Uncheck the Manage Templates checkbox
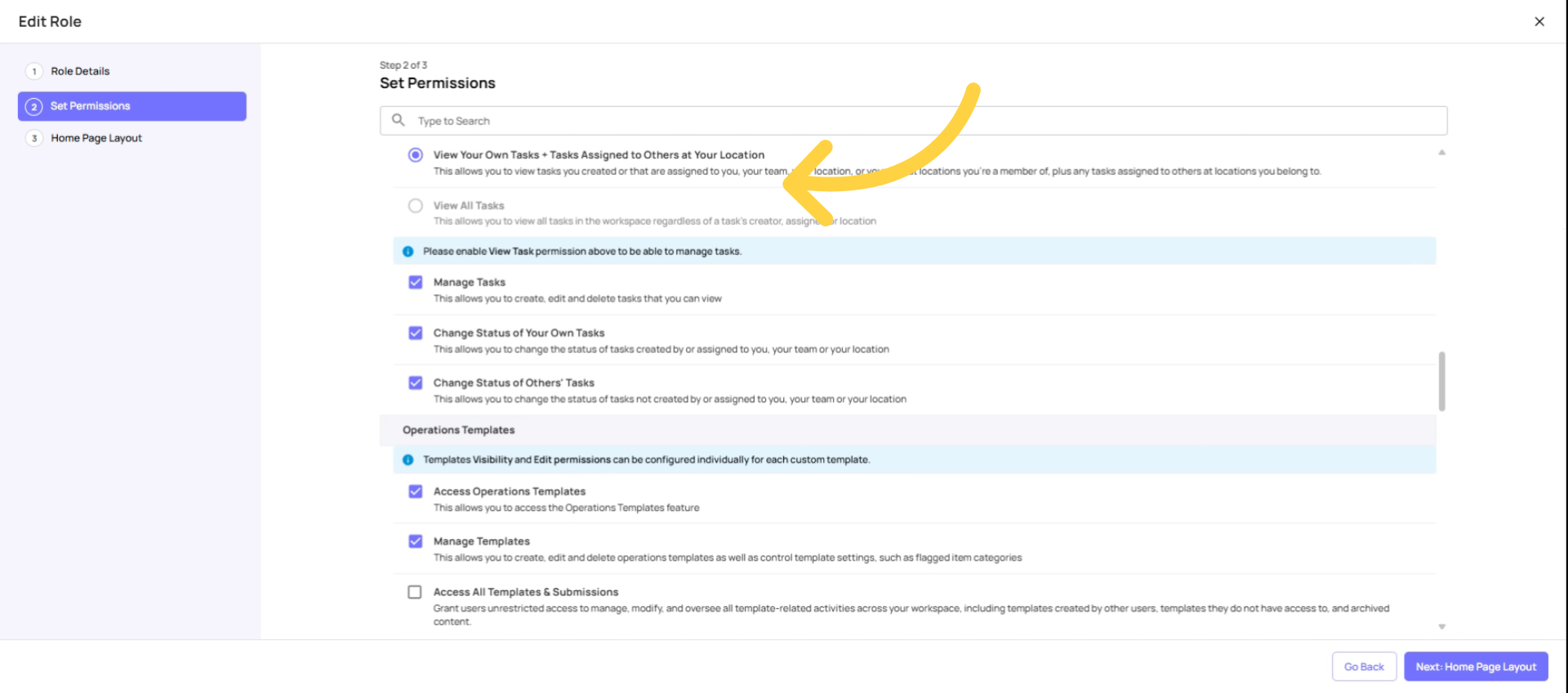The height and width of the screenshot is (693, 1568). point(416,541)
